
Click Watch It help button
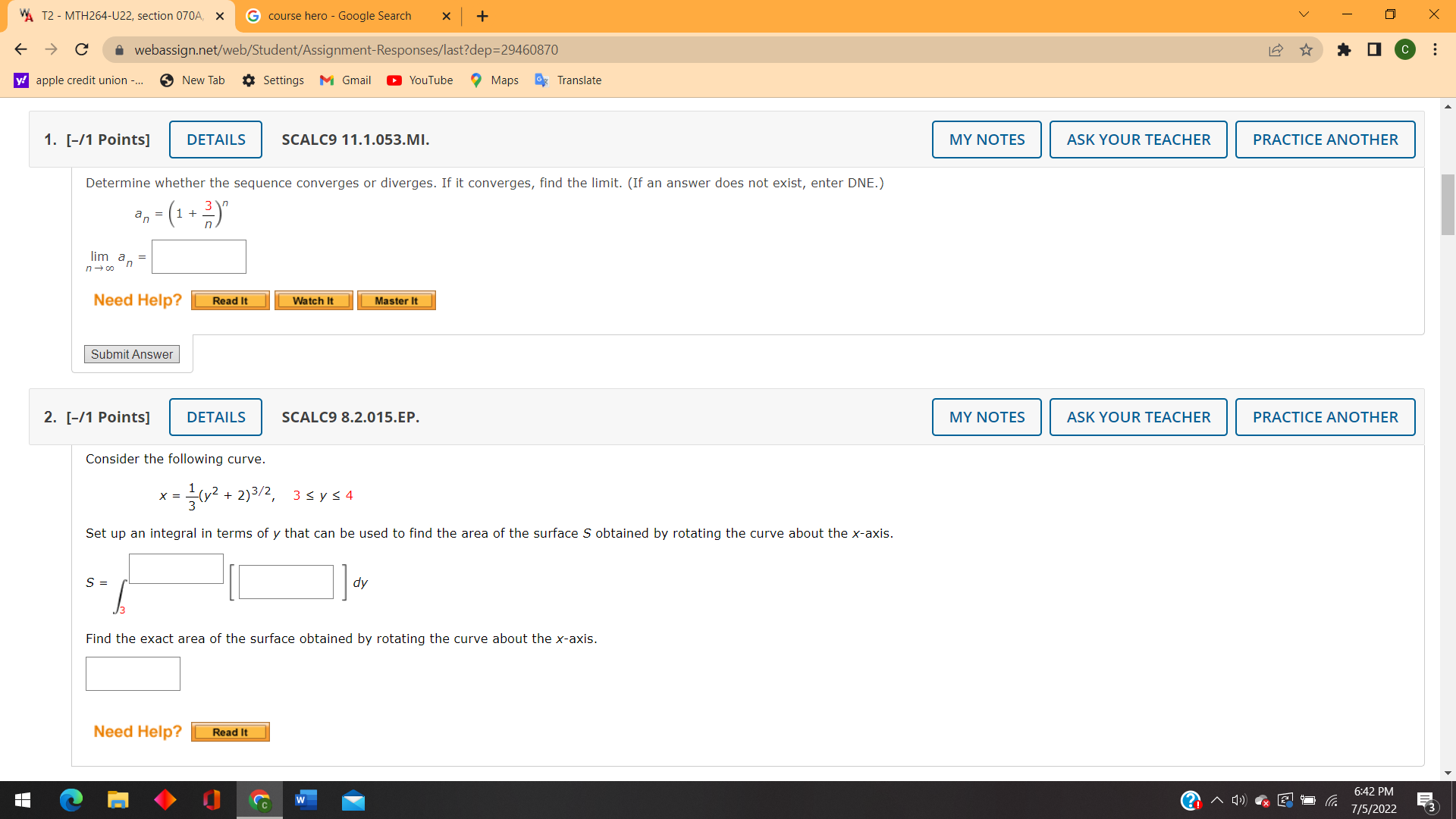click(313, 301)
